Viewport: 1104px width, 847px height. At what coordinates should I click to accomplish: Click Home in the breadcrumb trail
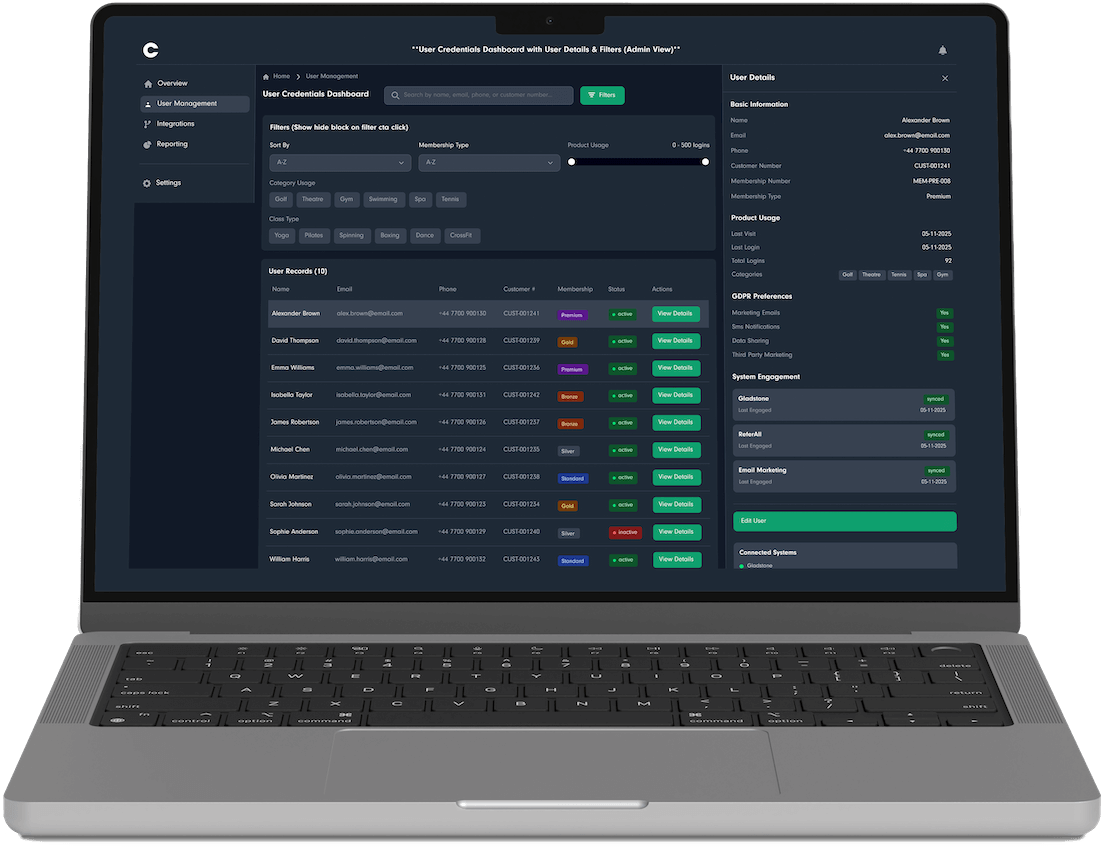[x=281, y=76]
